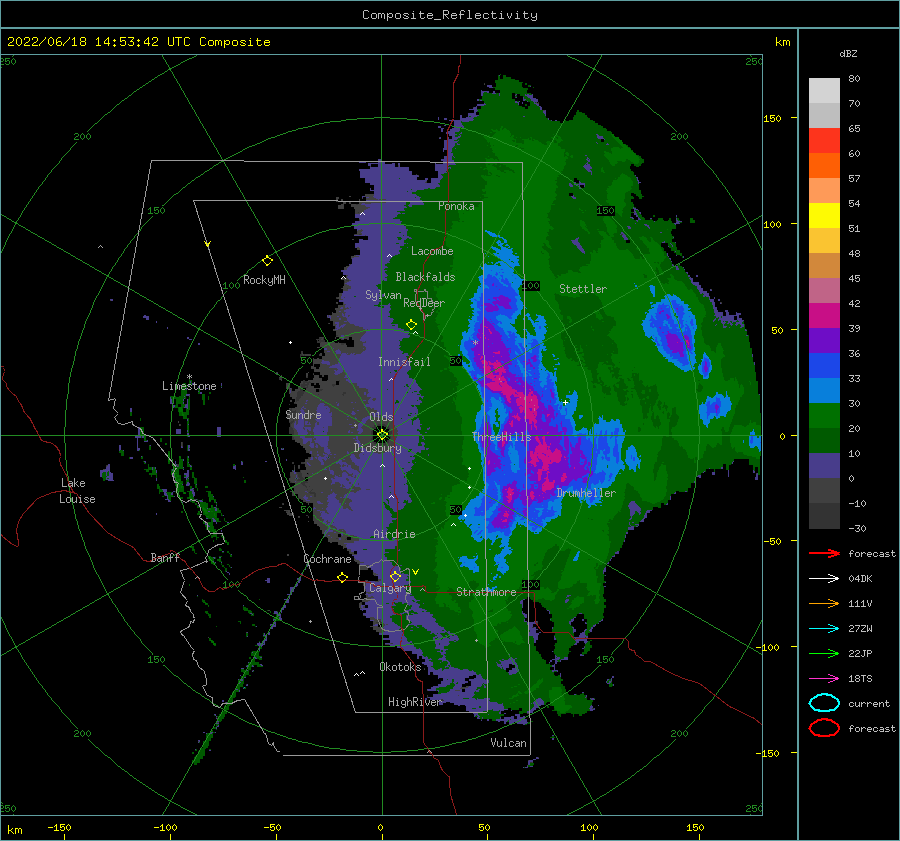
Task: Click the -150 tick on the bottom axis
Action: pos(59,827)
